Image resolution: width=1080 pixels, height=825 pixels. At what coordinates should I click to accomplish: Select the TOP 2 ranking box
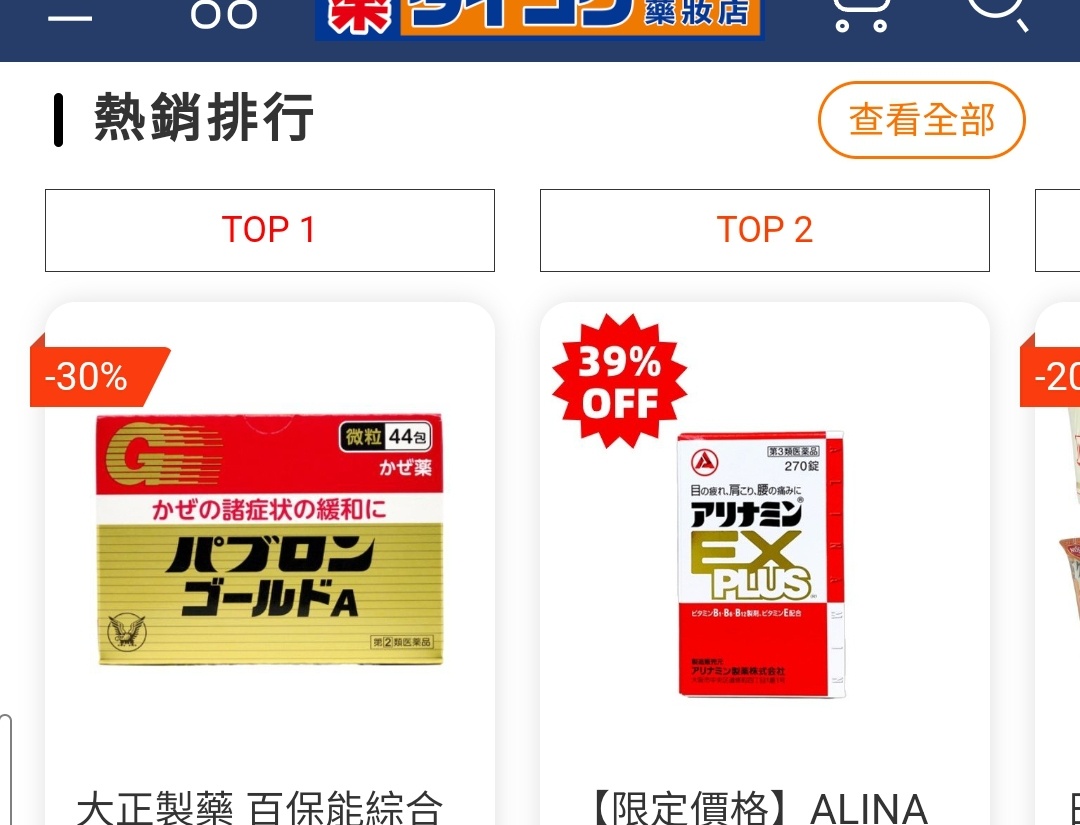click(765, 230)
